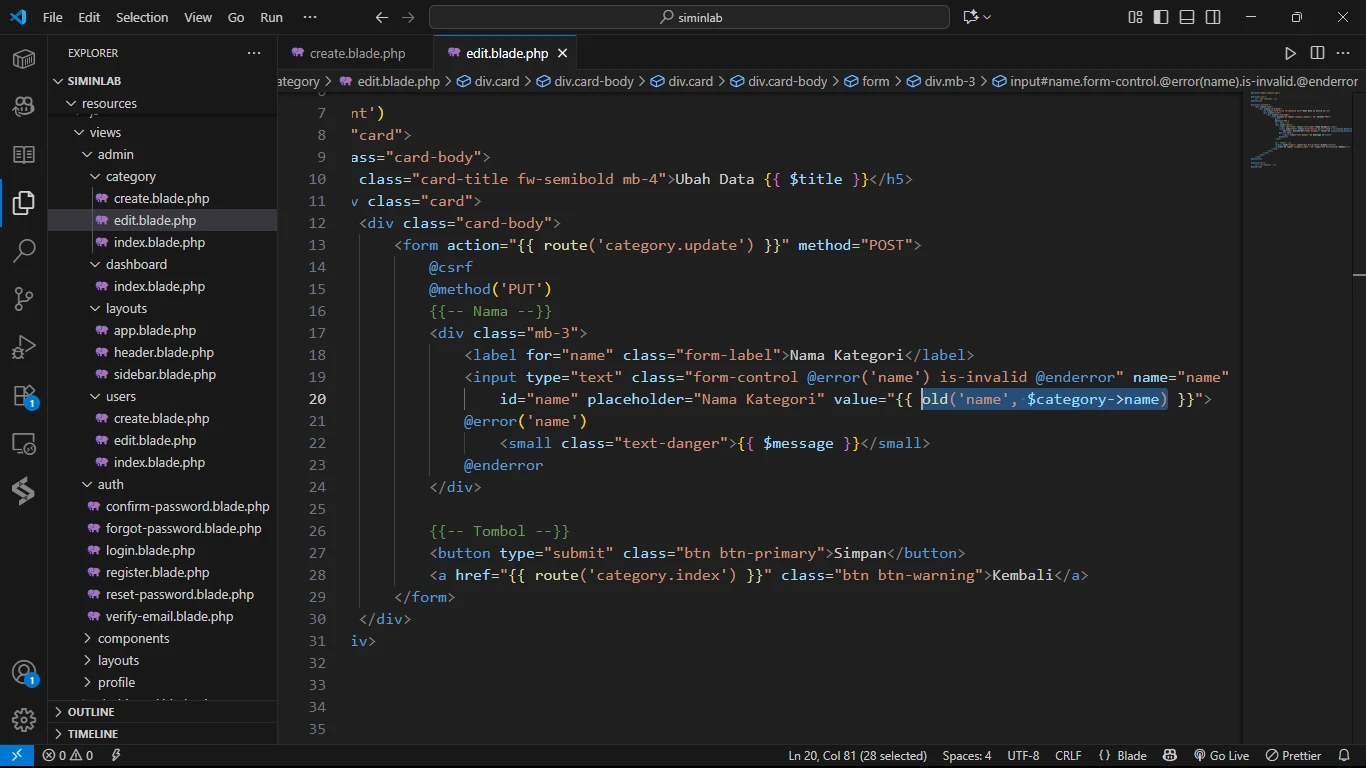The width and height of the screenshot is (1366, 768).
Task: Open the Run and Debug view
Action: 24,347
